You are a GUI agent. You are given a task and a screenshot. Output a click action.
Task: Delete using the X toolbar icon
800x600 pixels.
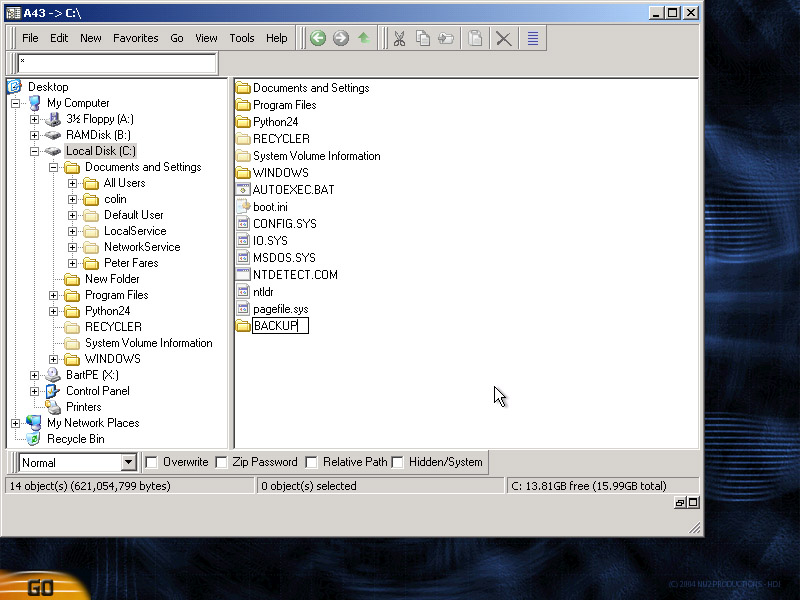click(504, 38)
